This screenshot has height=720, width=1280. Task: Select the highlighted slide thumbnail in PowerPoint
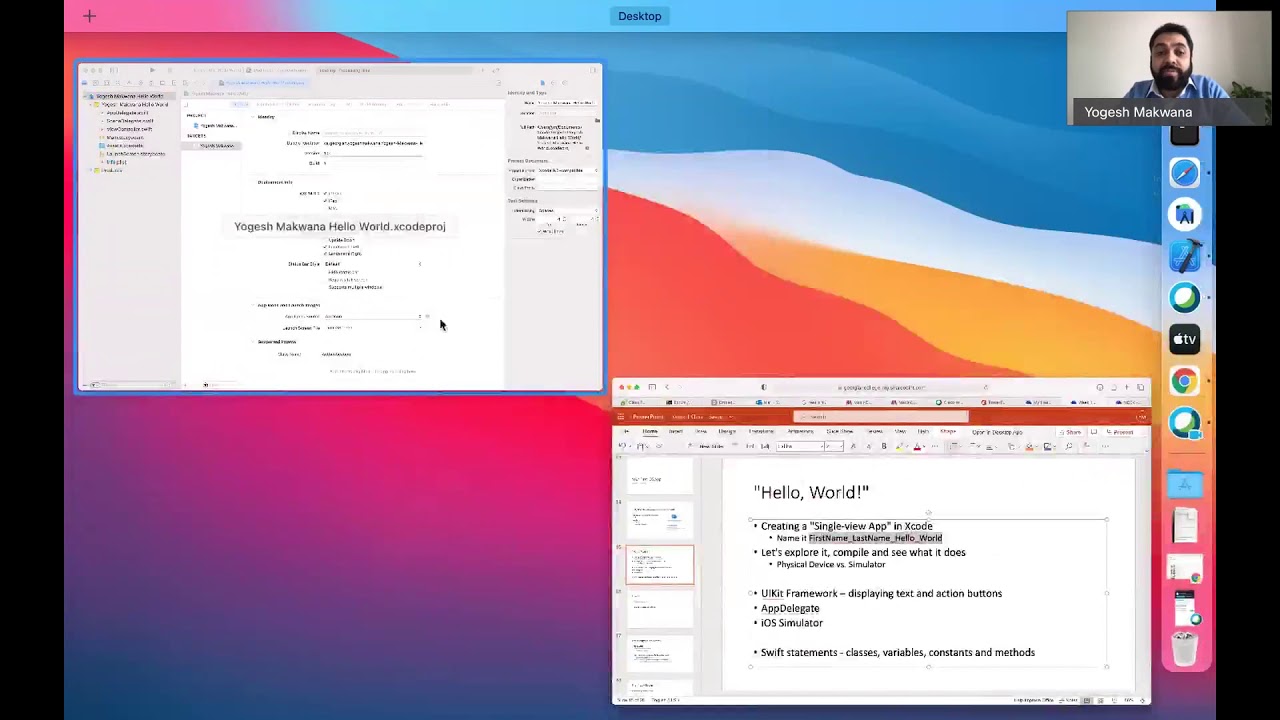coord(660,564)
